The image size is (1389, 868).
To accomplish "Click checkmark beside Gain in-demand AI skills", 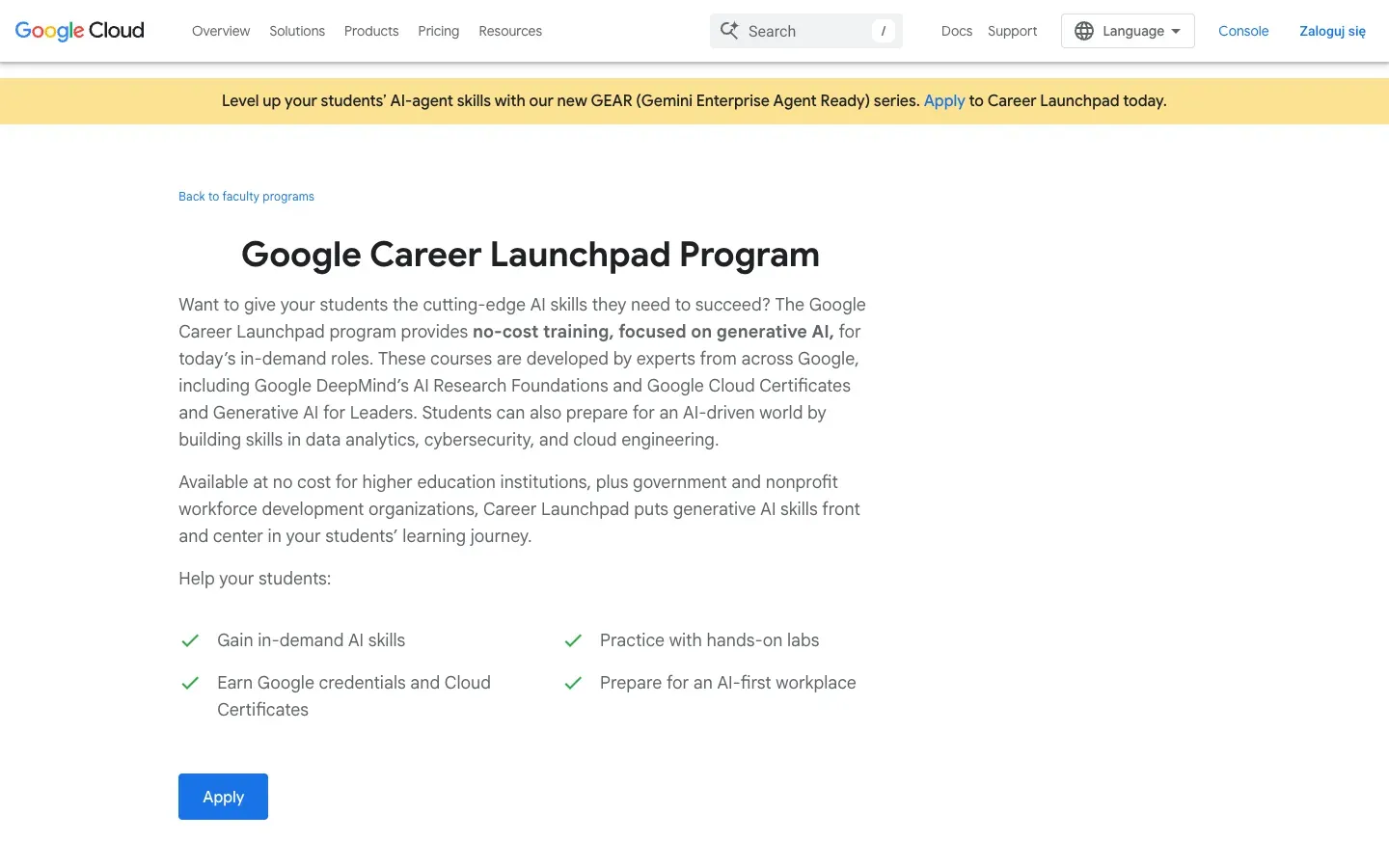I will coord(190,640).
